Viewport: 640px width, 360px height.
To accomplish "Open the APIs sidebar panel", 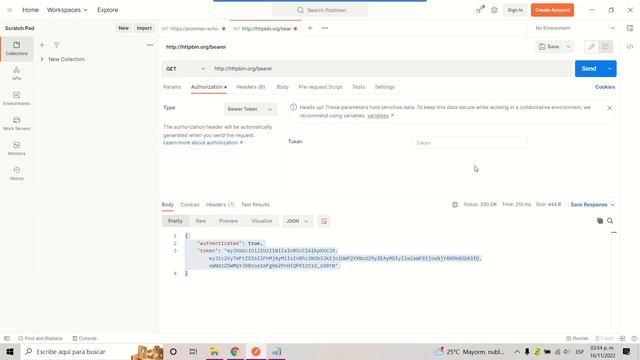I will pos(16,73).
